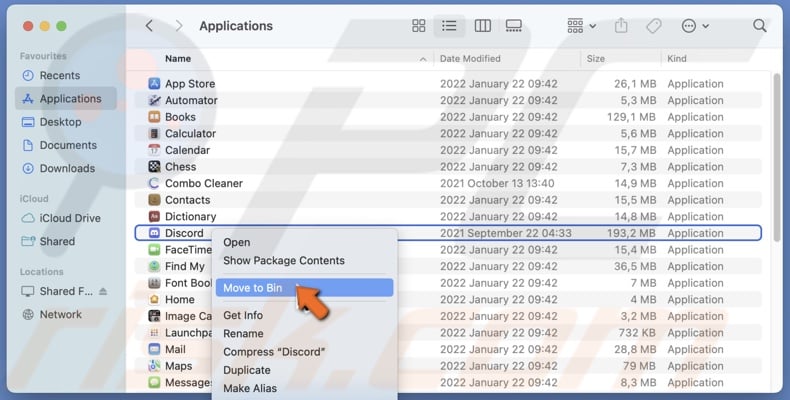The height and width of the screenshot is (400, 790).
Task: Select the Calculator row name
Action: (190, 134)
